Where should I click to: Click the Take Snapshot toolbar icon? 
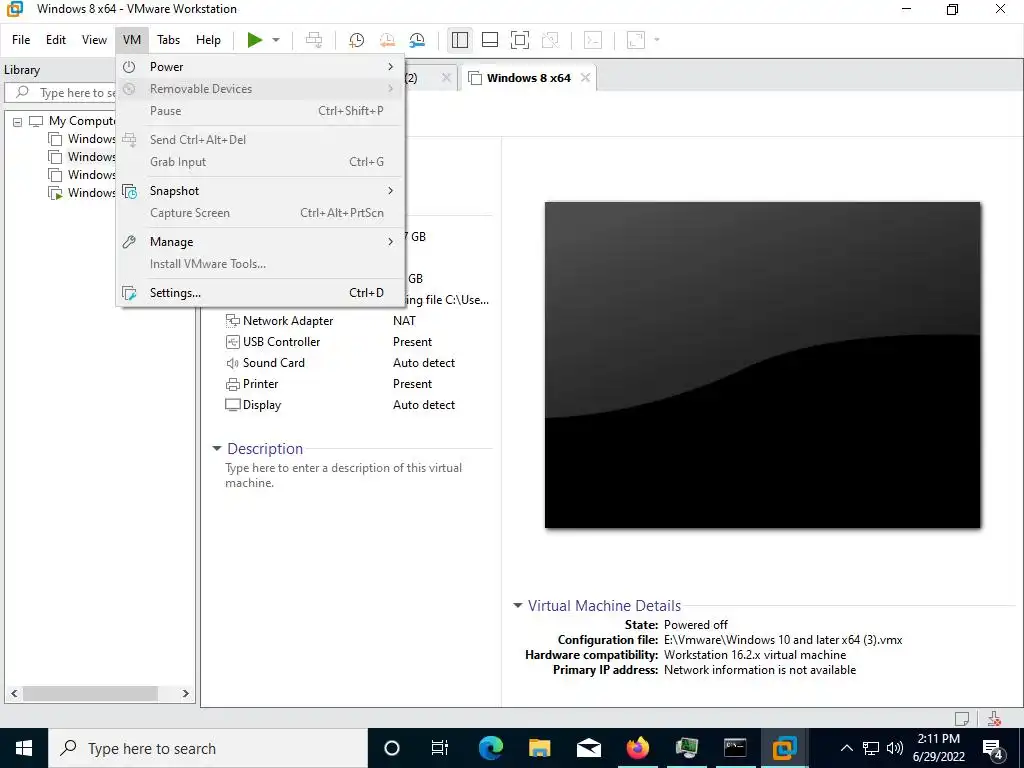coord(357,40)
